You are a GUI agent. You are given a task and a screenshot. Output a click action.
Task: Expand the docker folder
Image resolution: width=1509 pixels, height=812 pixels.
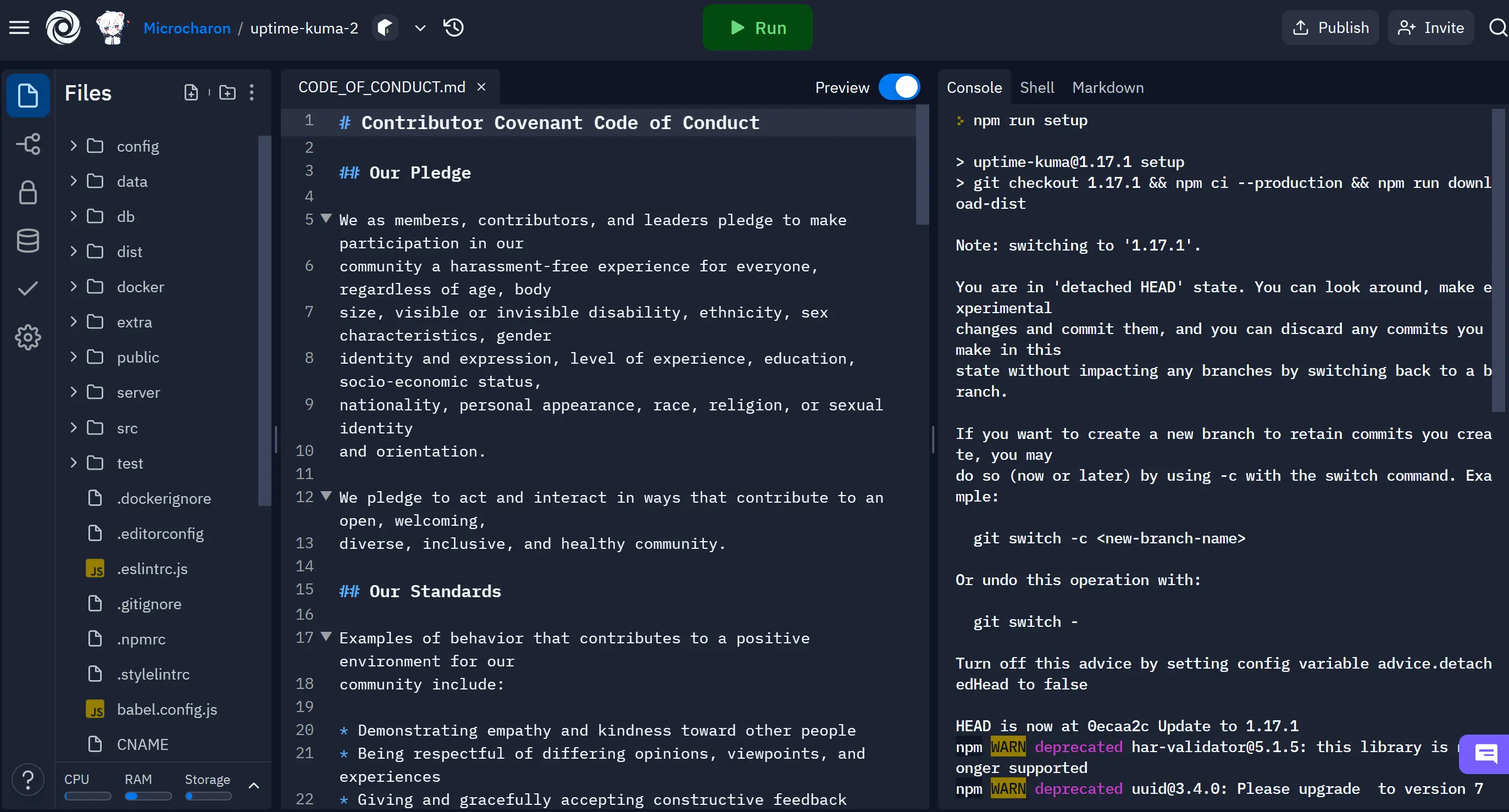(74, 286)
